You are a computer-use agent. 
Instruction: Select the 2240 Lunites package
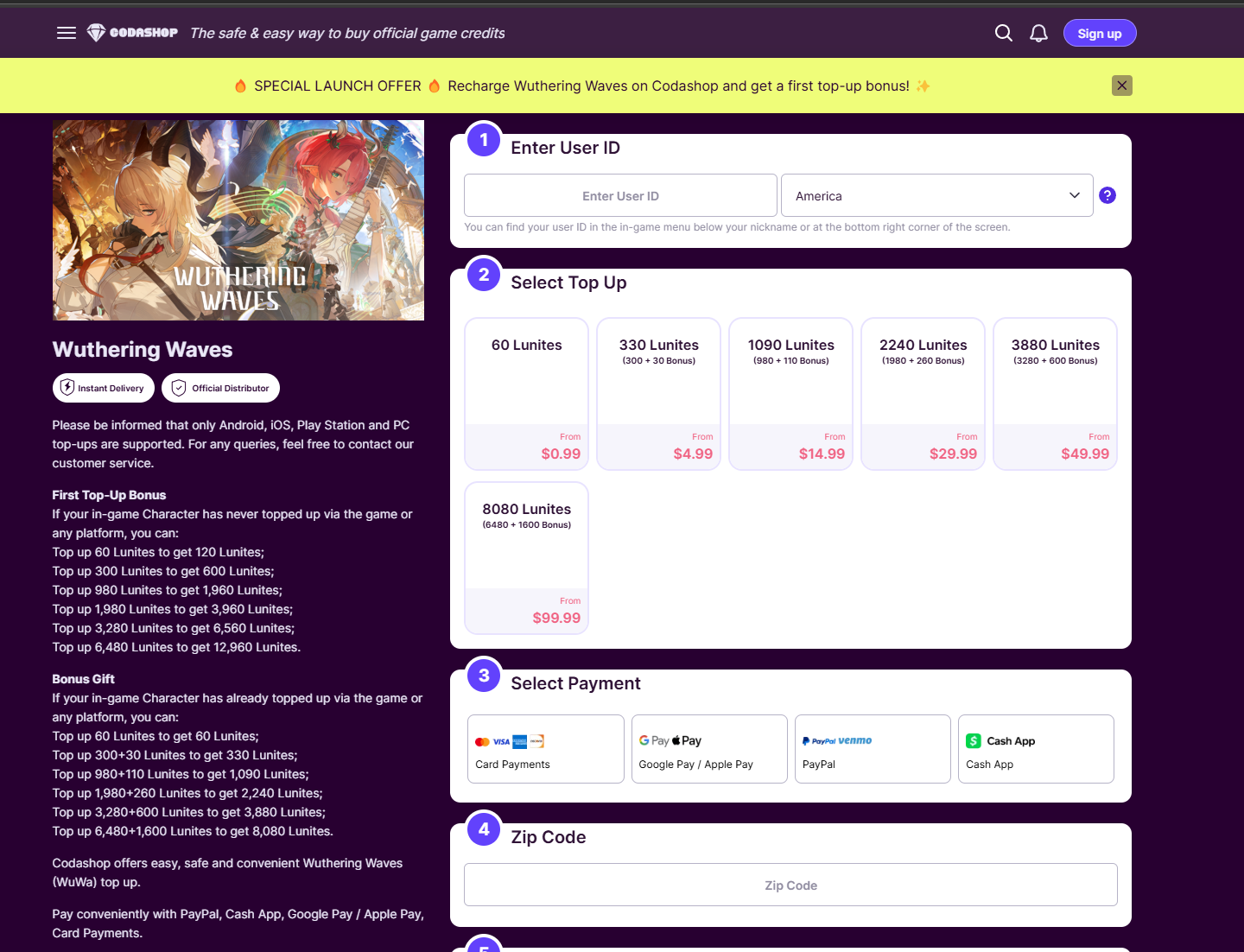tap(923, 394)
